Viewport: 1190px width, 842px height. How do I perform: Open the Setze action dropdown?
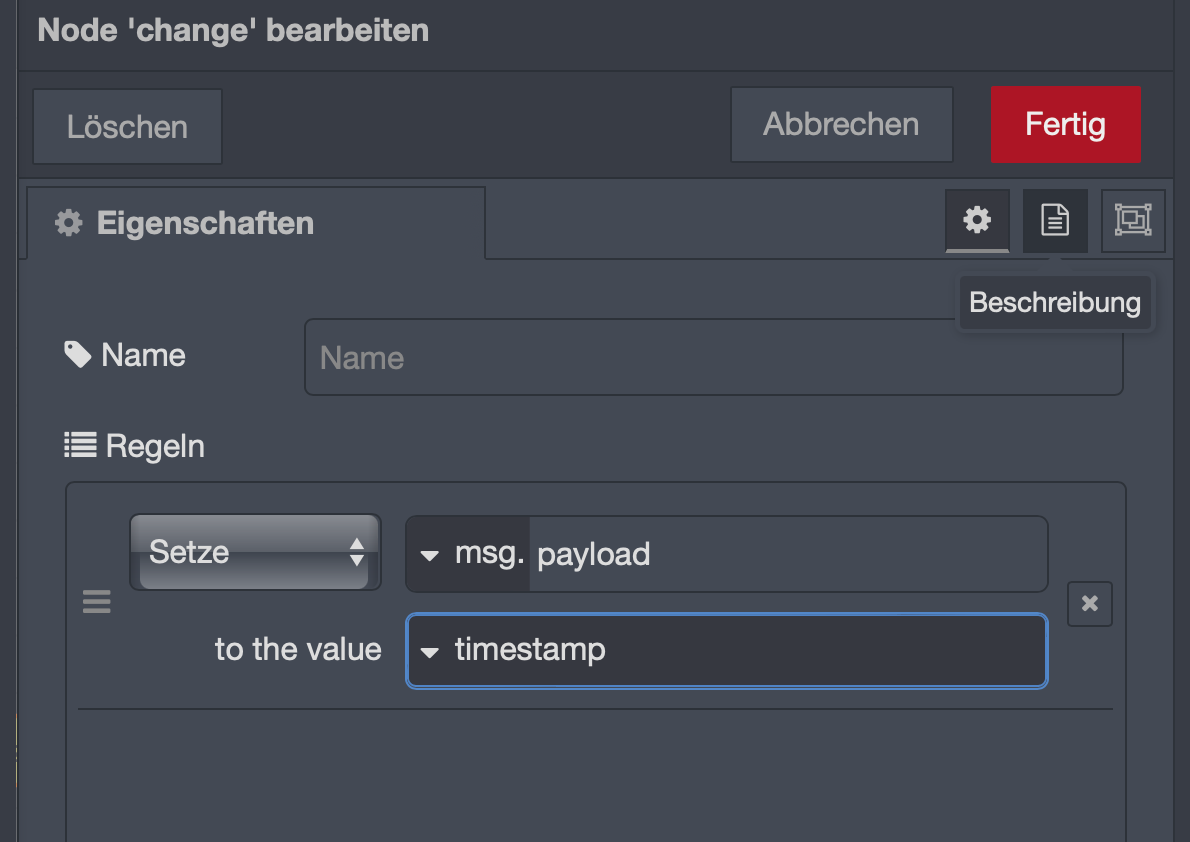tap(255, 552)
